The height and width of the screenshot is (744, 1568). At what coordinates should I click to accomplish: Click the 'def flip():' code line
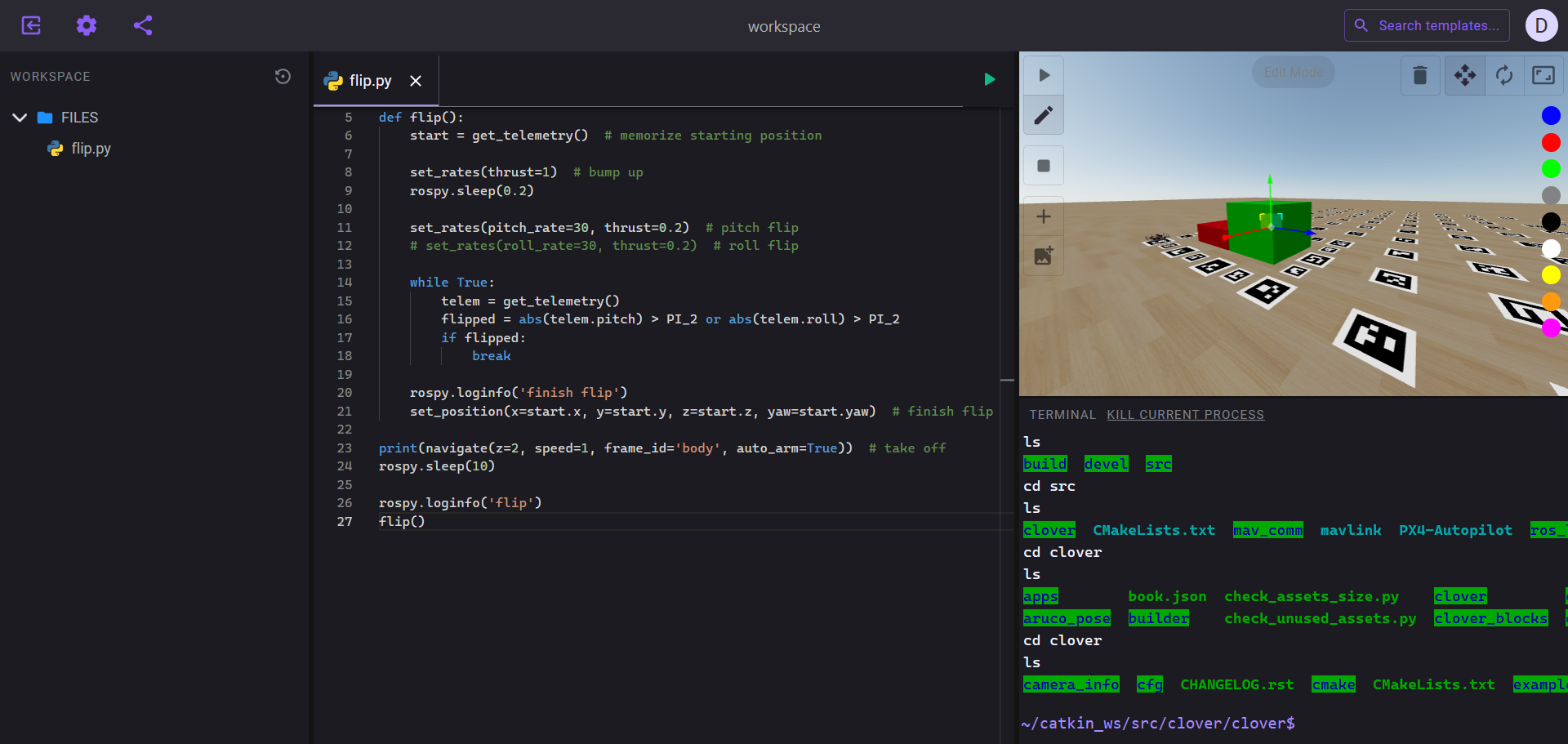point(421,117)
